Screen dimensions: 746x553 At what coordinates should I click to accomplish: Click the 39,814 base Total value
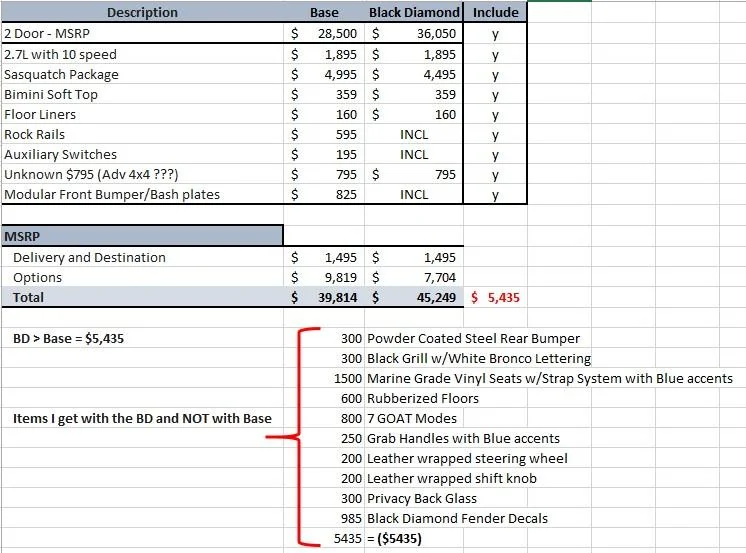coord(337,297)
